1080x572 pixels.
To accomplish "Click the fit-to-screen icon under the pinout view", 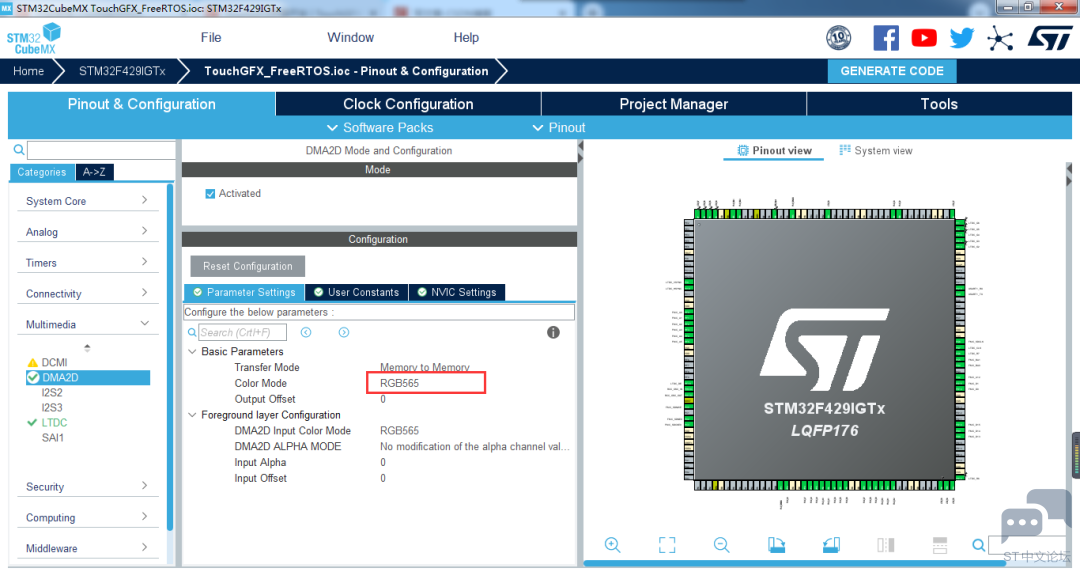I will pyautogui.click(x=667, y=545).
